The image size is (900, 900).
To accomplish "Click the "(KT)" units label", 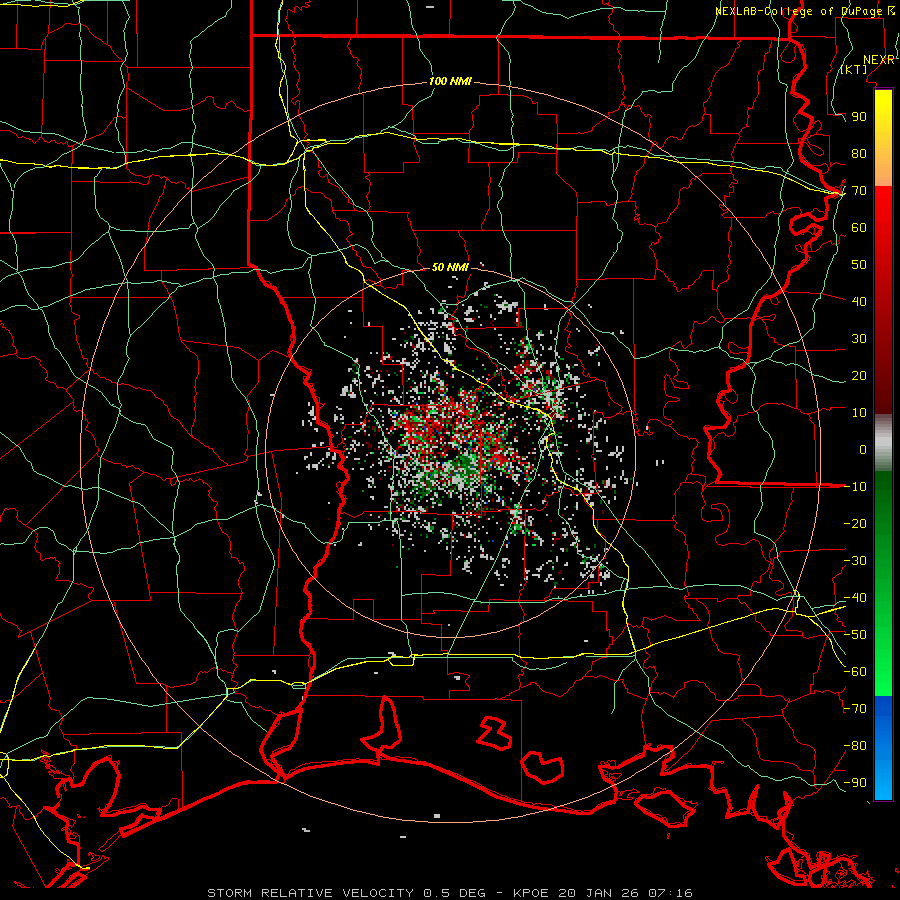I will point(854,69).
